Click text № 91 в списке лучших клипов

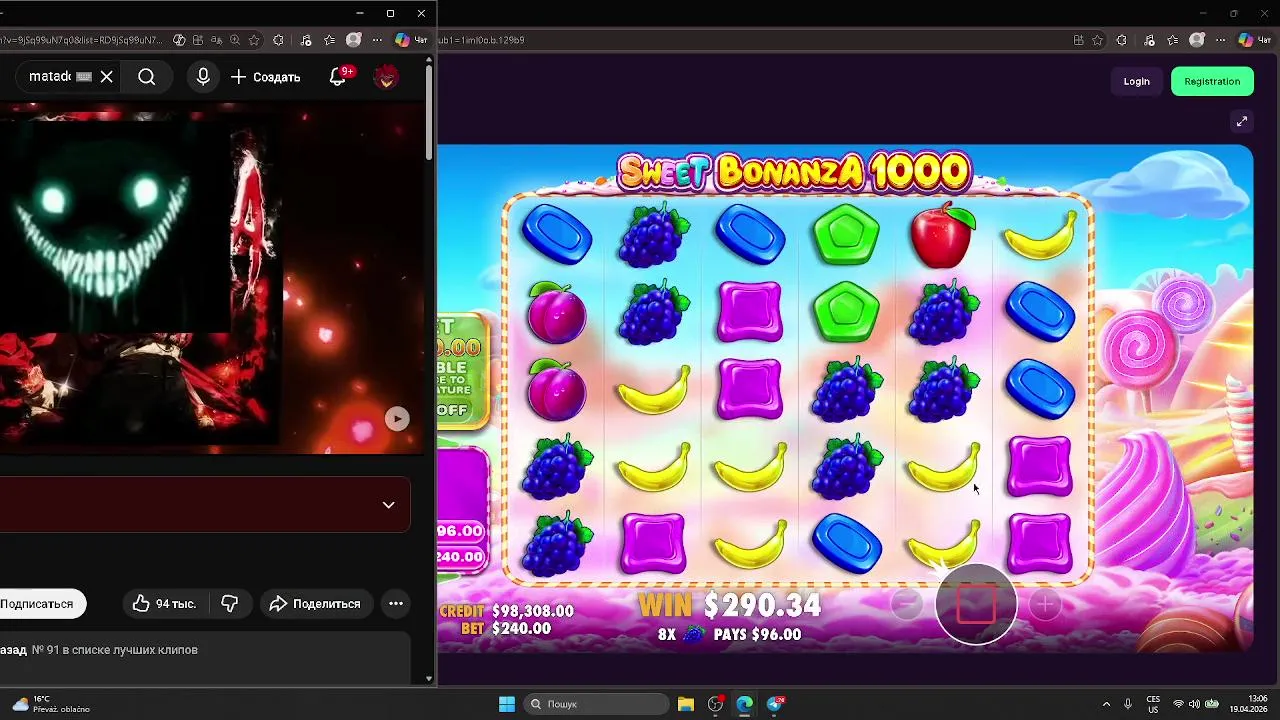(x=115, y=650)
